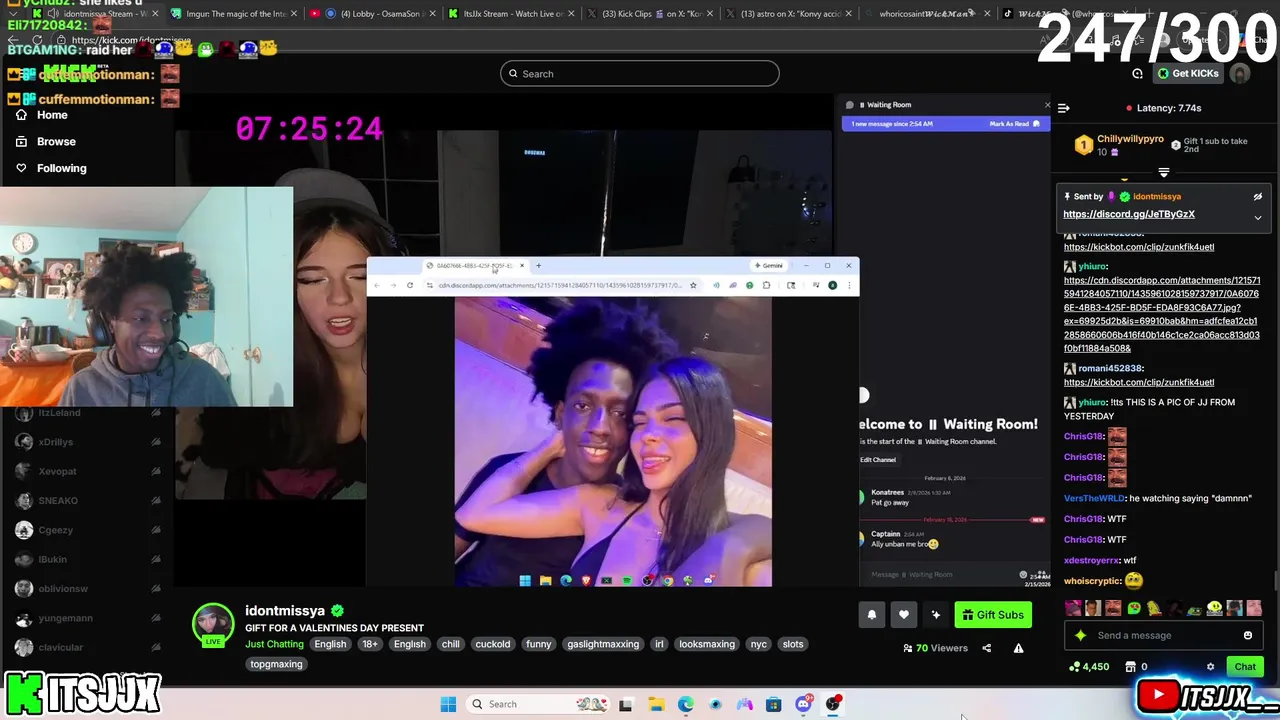Click the xdestroyerrx username in chat

coord(1092,560)
